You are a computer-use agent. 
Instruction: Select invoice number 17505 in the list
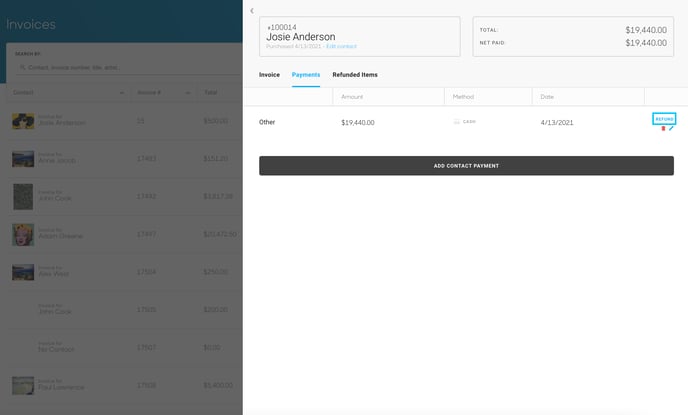[147, 310]
